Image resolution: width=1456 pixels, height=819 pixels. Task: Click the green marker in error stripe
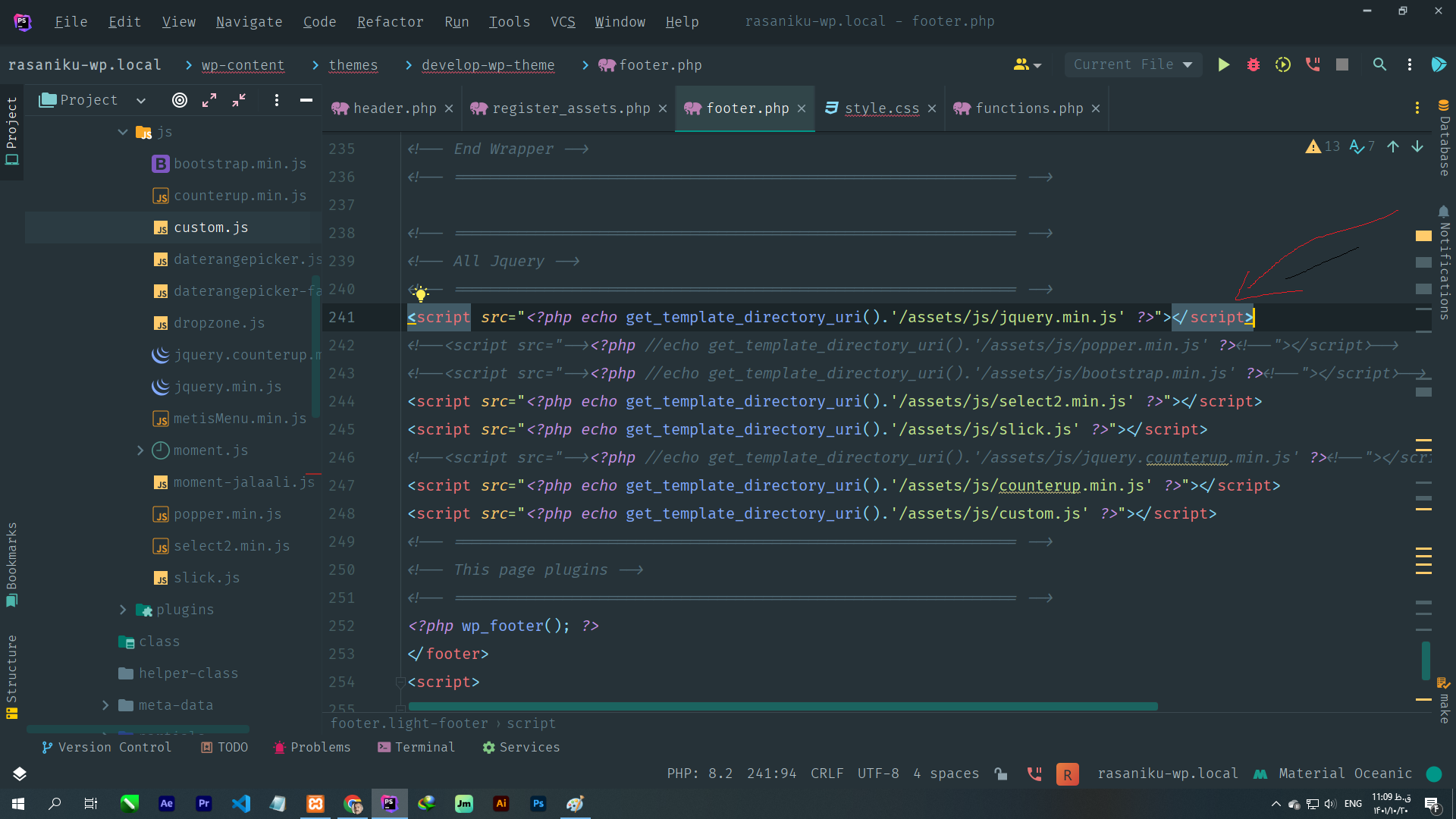[x=1426, y=661]
